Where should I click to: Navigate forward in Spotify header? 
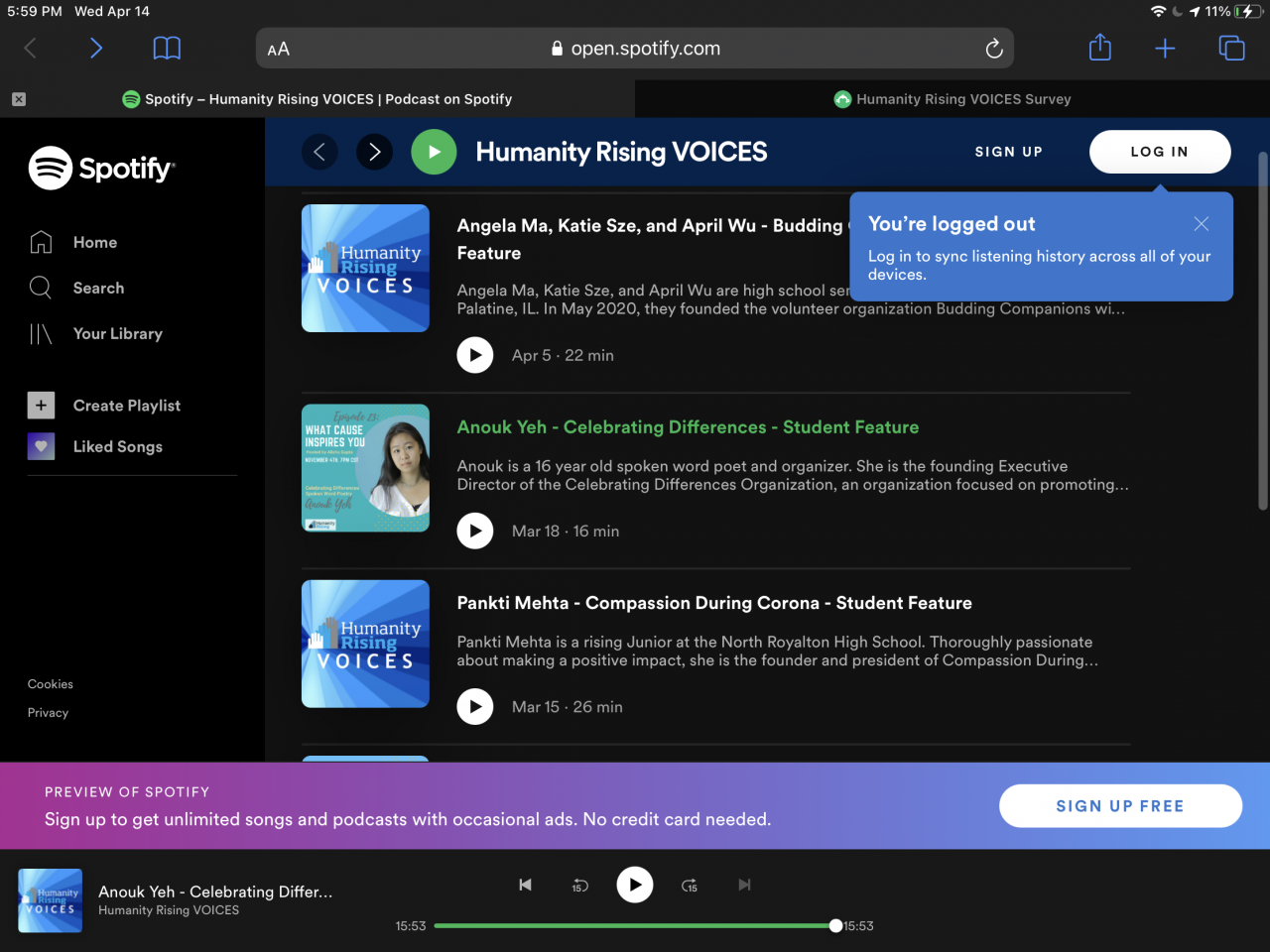click(x=374, y=152)
